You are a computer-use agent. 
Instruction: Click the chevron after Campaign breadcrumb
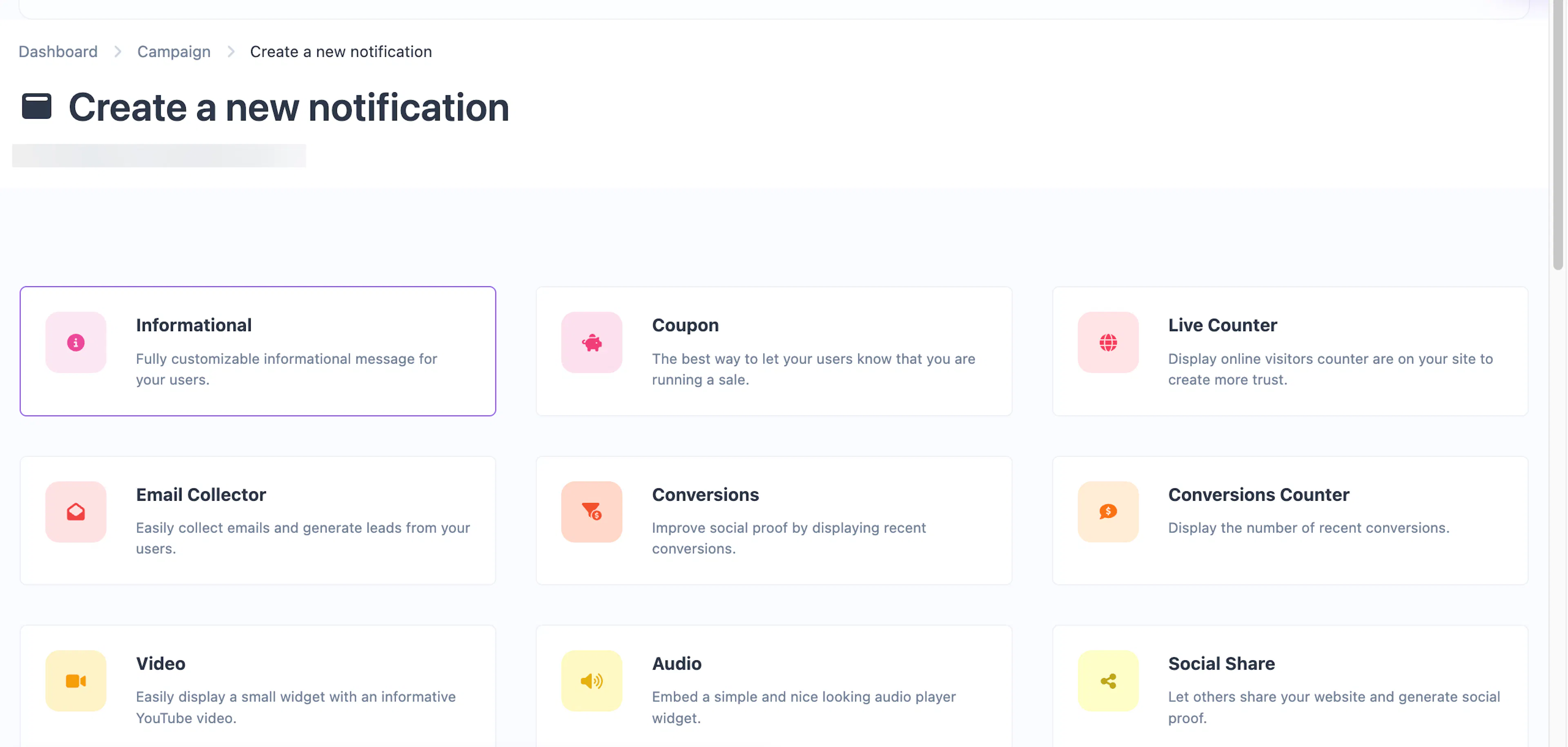231,52
